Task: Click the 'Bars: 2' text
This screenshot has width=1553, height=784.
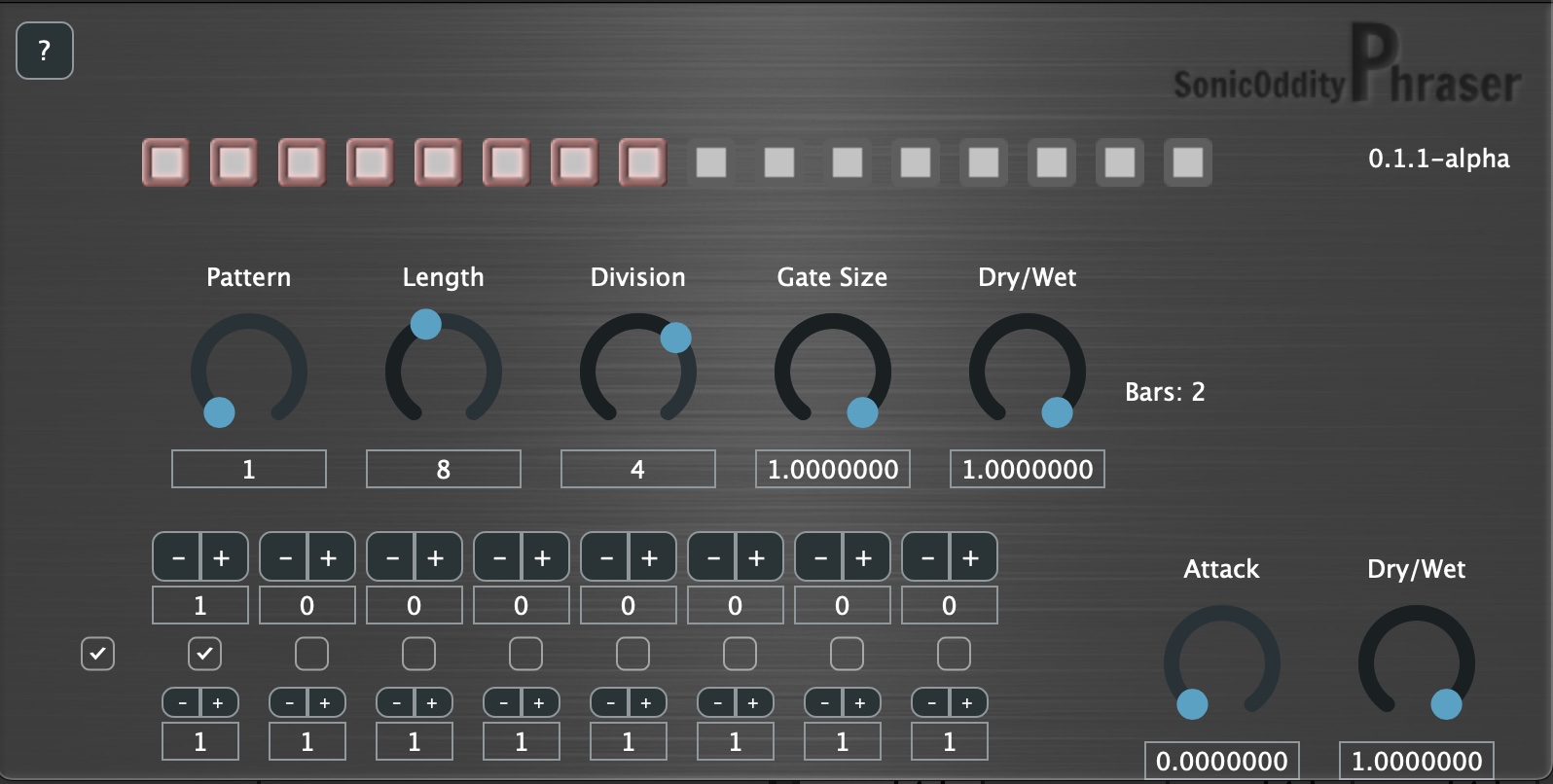Action: 1165,392
